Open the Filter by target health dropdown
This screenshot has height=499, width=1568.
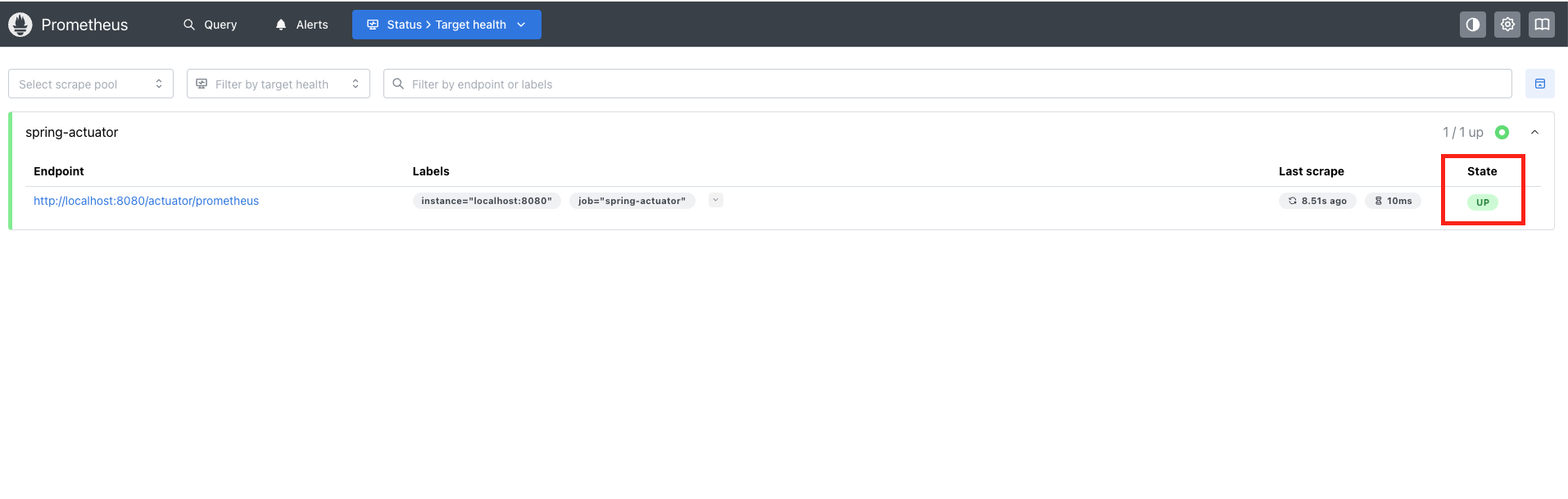click(279, 84)
